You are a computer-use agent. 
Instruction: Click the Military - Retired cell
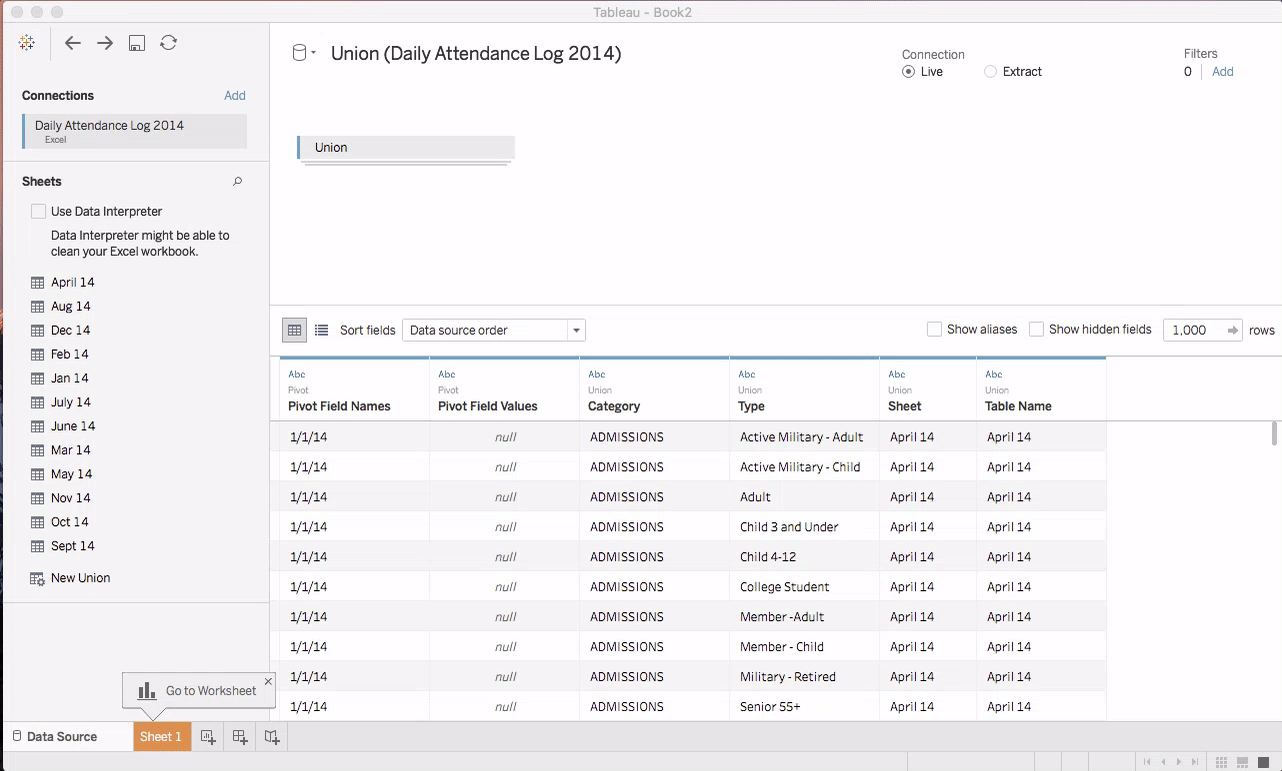pos(805,677)
